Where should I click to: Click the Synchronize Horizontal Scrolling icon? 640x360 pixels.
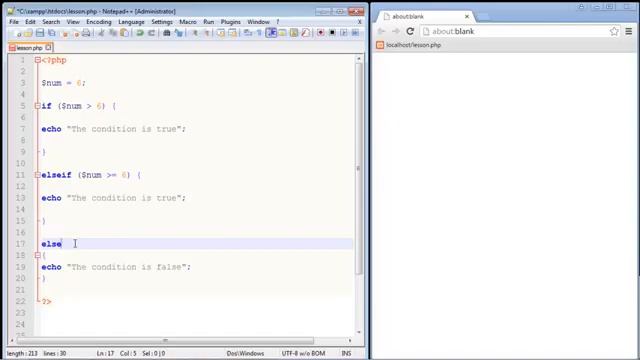(233, 33)
